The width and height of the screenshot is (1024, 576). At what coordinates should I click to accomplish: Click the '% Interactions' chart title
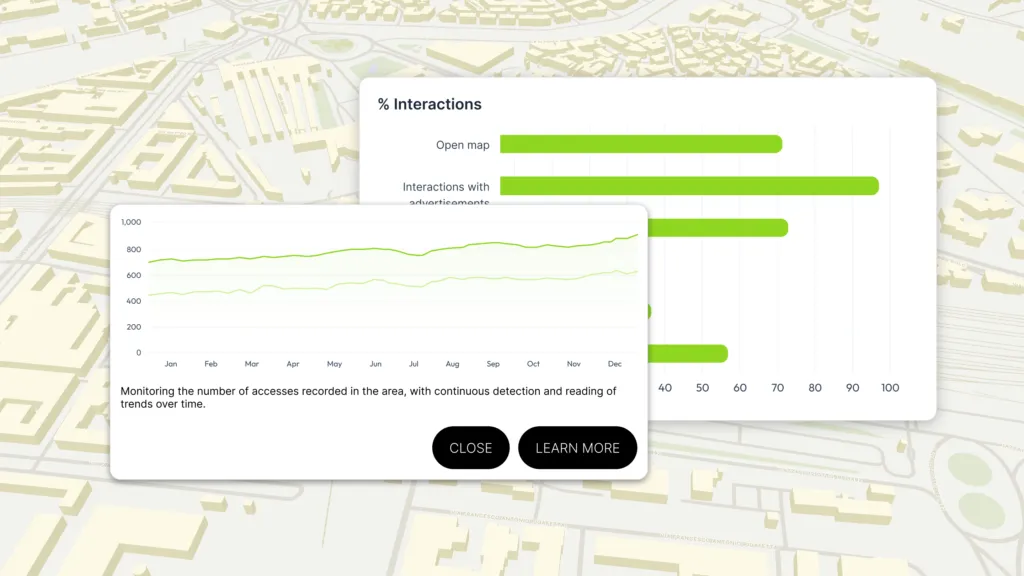click(429, 104)
